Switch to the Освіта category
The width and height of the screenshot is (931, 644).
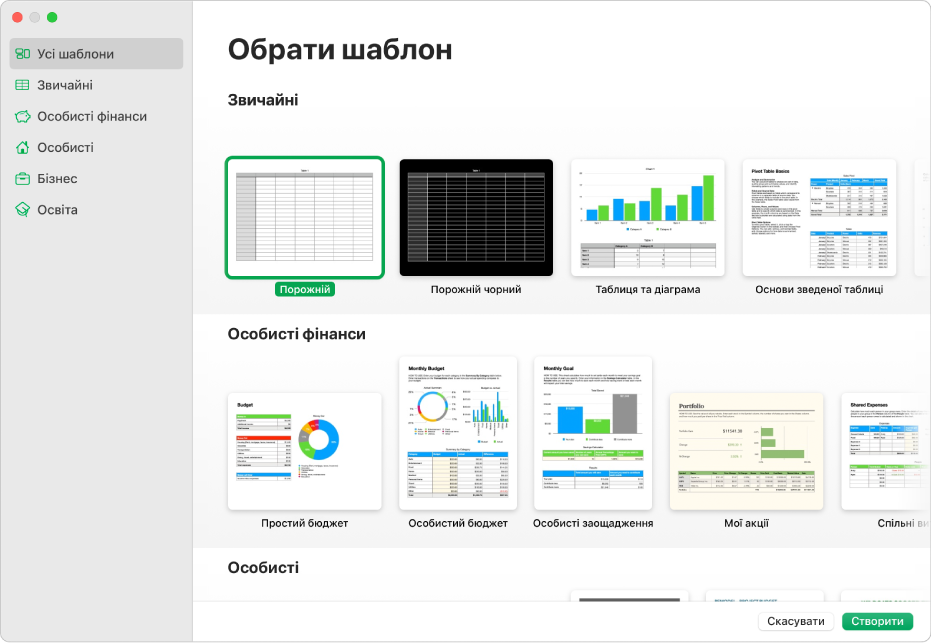pyautogui.click(x=96, y=210)
